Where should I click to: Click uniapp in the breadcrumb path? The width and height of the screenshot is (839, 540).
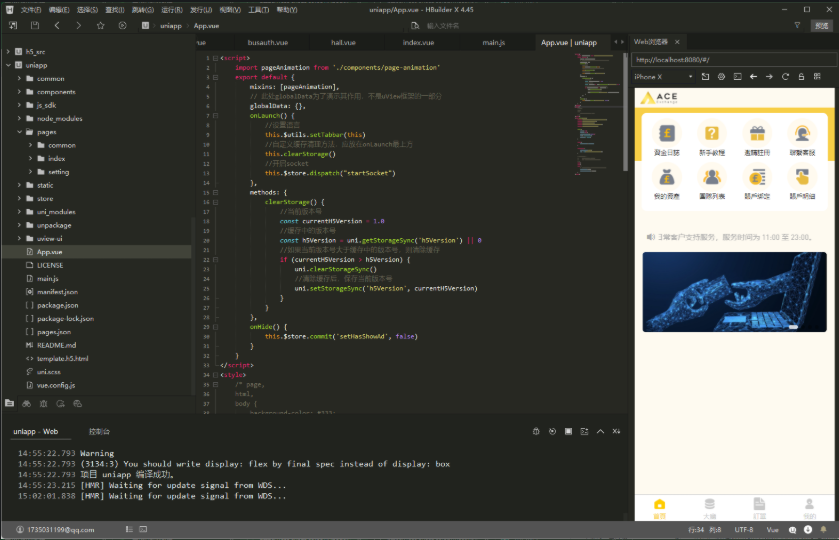coord(171,26)
